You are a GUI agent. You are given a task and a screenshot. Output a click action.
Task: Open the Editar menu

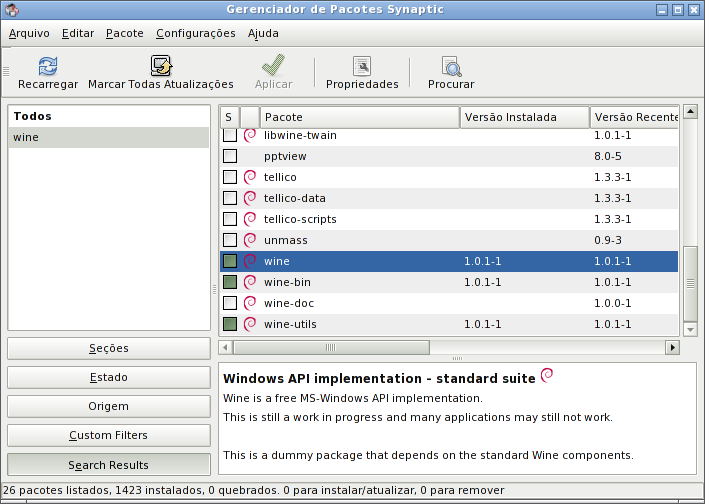click(78, 33)
